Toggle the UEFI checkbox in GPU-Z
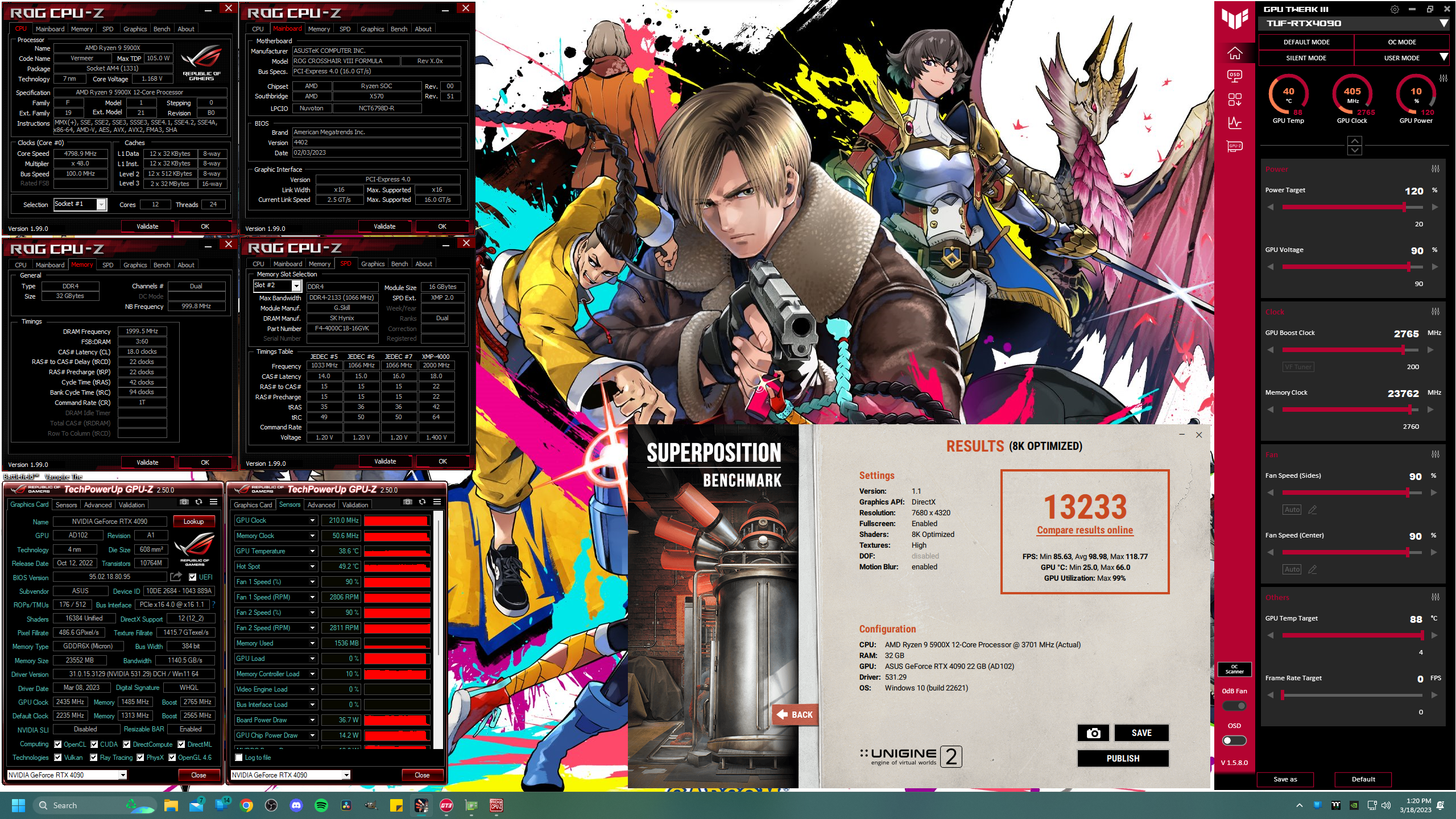Screen dimensions: 1456x819 click(x=192, y=577)
